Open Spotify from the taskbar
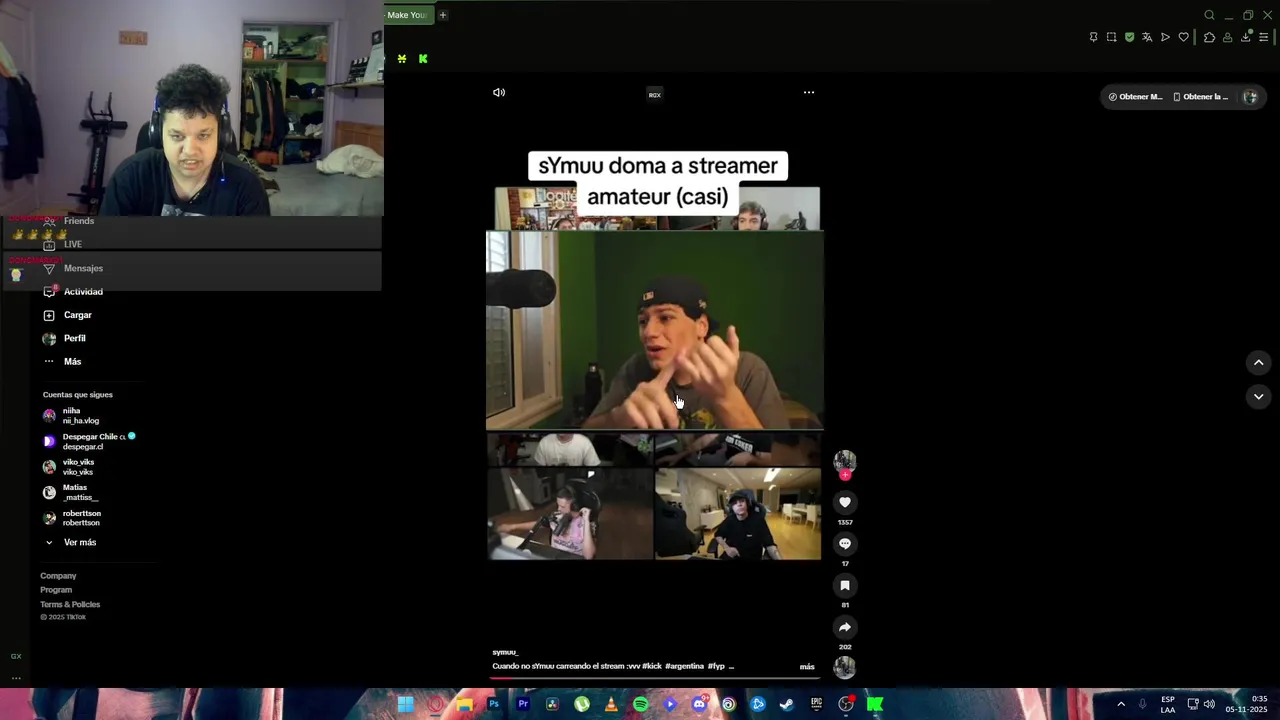 (641, 705)
